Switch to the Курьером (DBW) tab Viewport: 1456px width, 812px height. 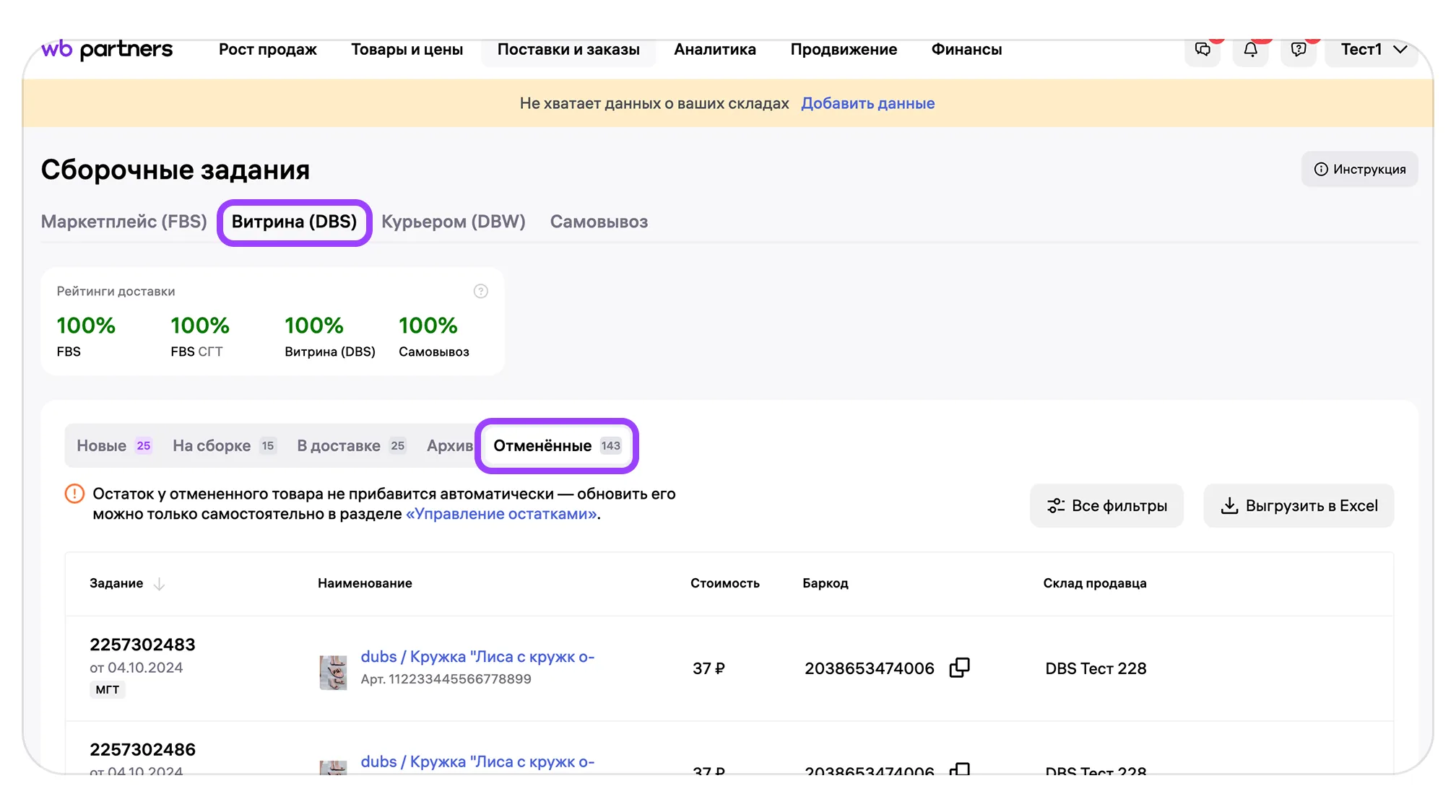[x=453, y=222]
